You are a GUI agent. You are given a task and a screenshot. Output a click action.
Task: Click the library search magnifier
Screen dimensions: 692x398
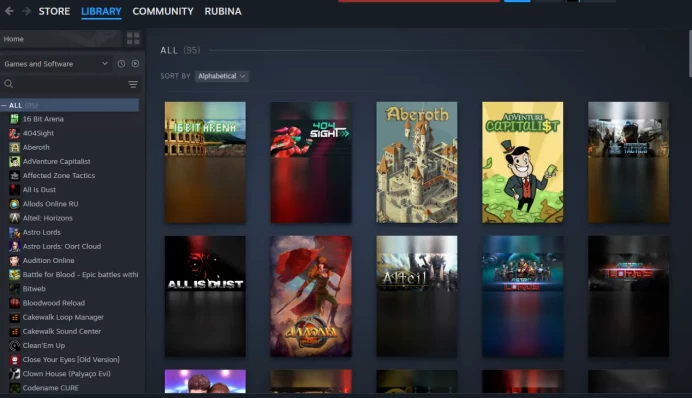pos(8,84)
